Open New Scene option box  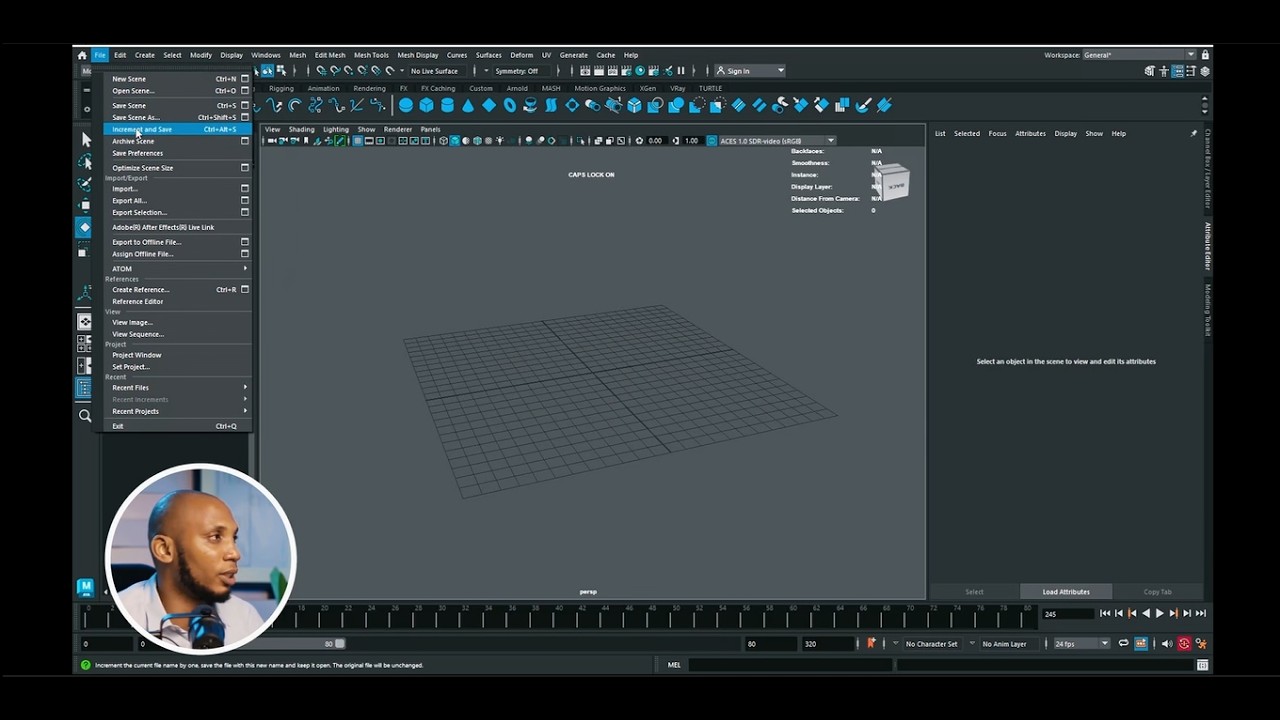245,79
